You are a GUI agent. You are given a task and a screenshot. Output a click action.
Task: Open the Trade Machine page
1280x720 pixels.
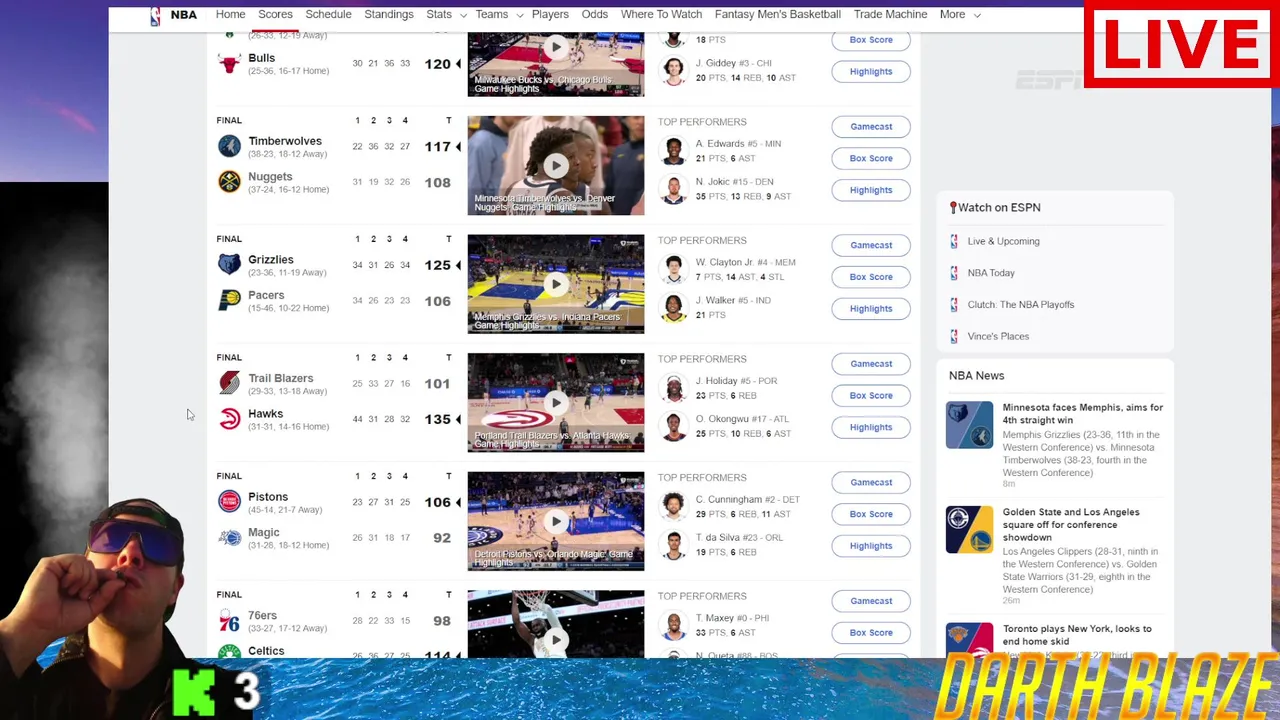tap(890, 15)
